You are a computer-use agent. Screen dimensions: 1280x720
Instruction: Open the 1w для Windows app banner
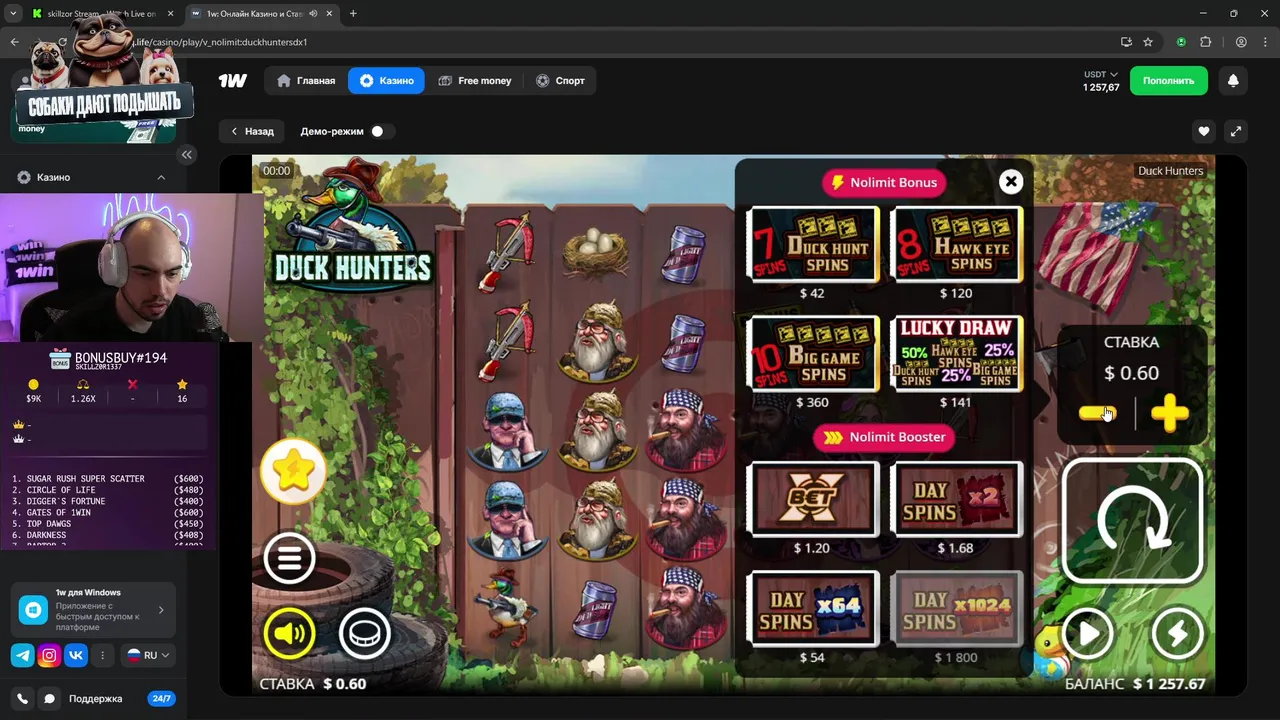pyautogui.click(x=93, y=609)
